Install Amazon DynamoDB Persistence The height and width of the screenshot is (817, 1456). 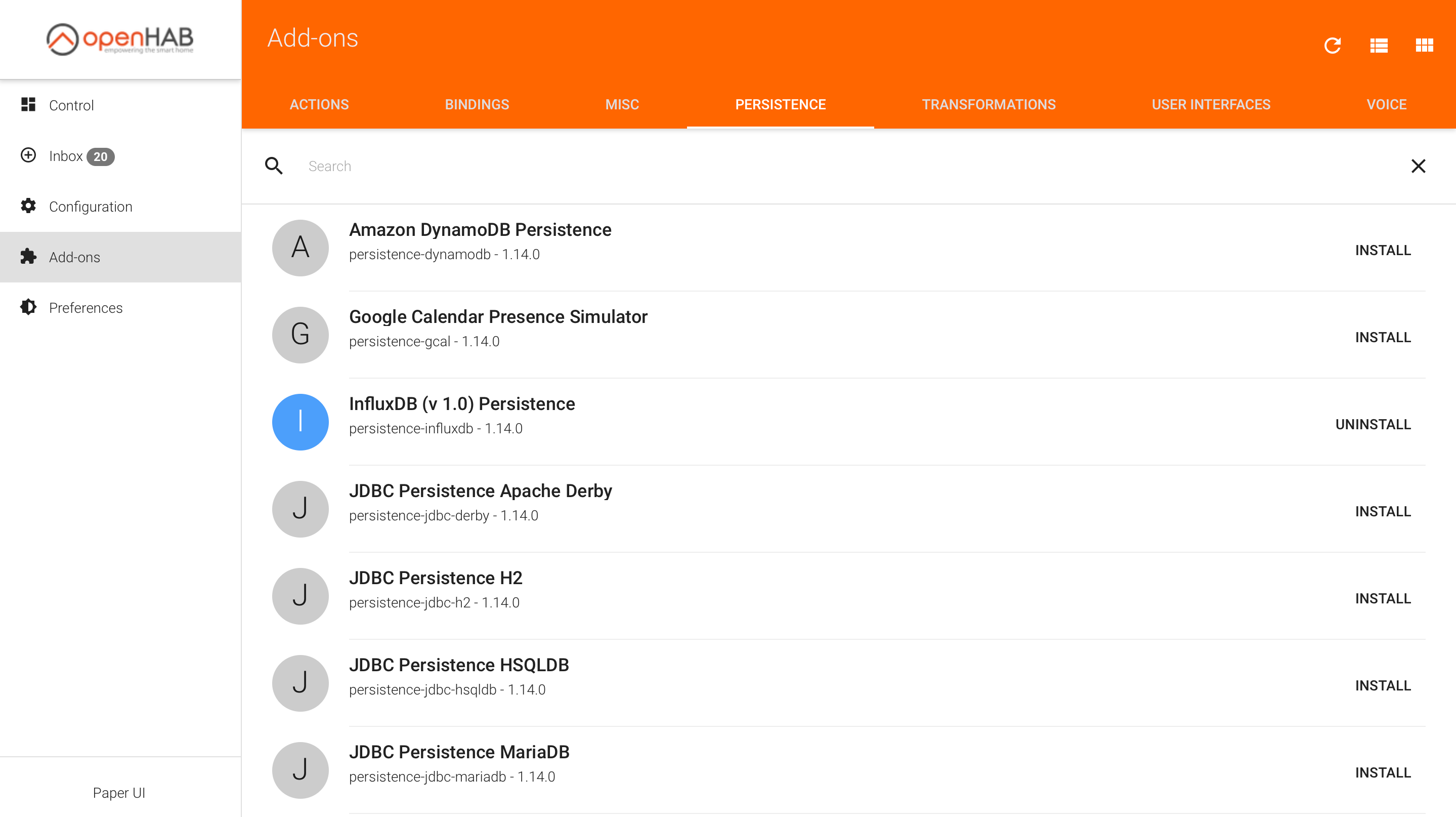[1383, 250]
